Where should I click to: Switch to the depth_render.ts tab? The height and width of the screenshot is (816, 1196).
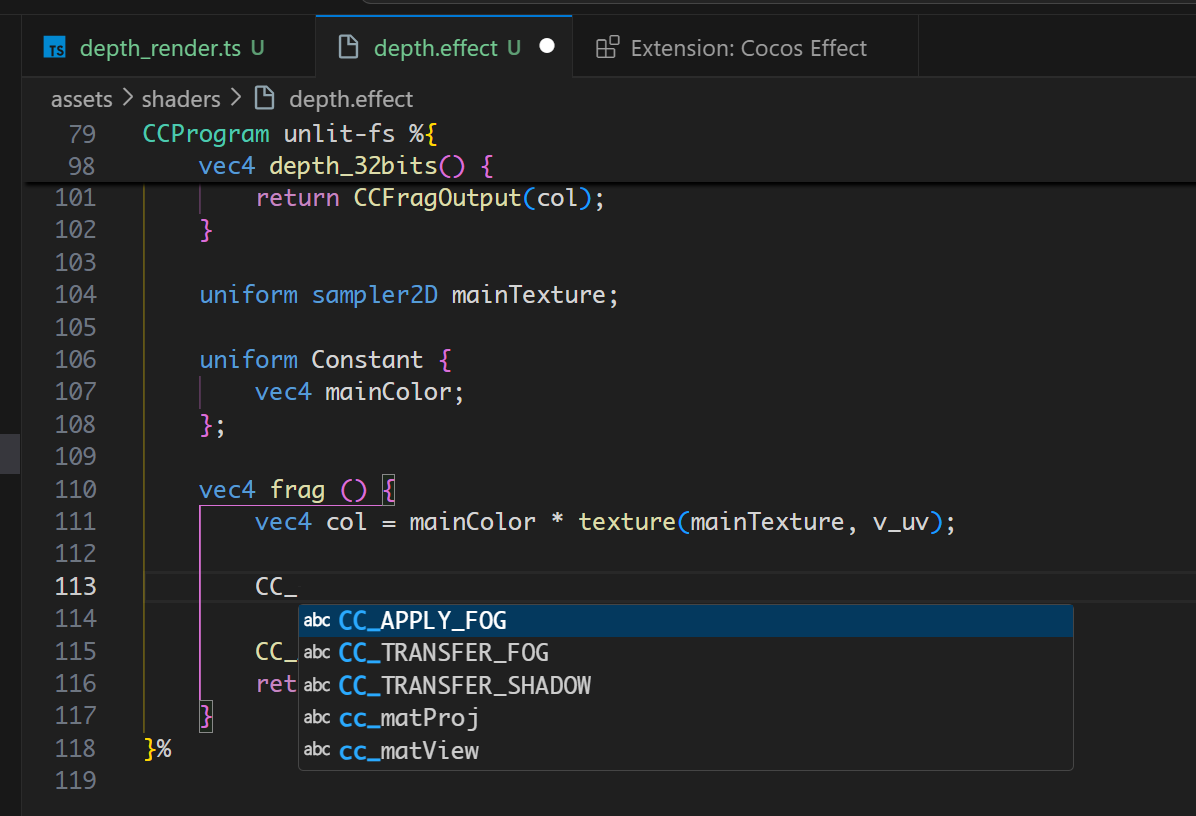click(x=160, y=48)
